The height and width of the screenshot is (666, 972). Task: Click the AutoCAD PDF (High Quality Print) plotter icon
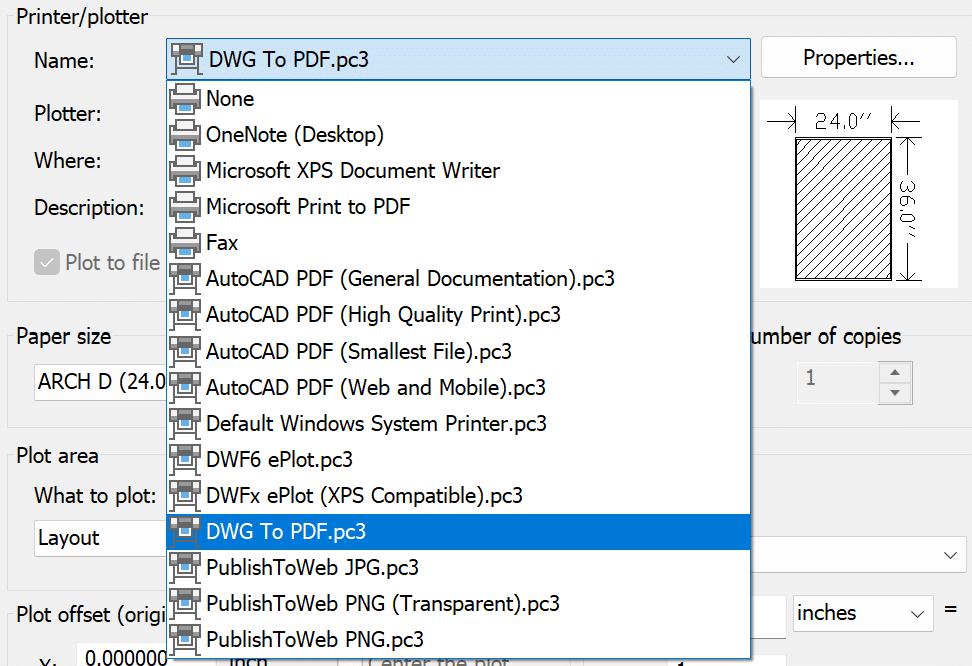click(x=185, y=314)
